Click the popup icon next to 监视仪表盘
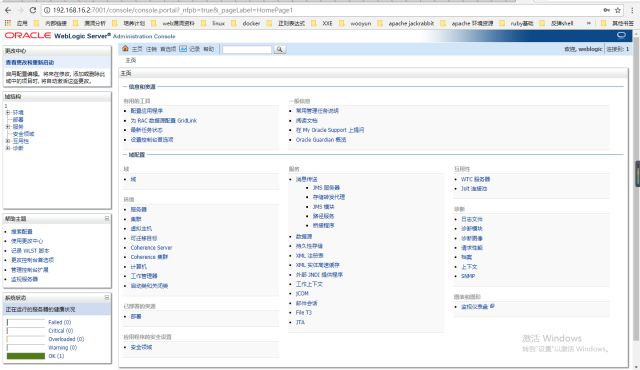 [x=492, y=306]
